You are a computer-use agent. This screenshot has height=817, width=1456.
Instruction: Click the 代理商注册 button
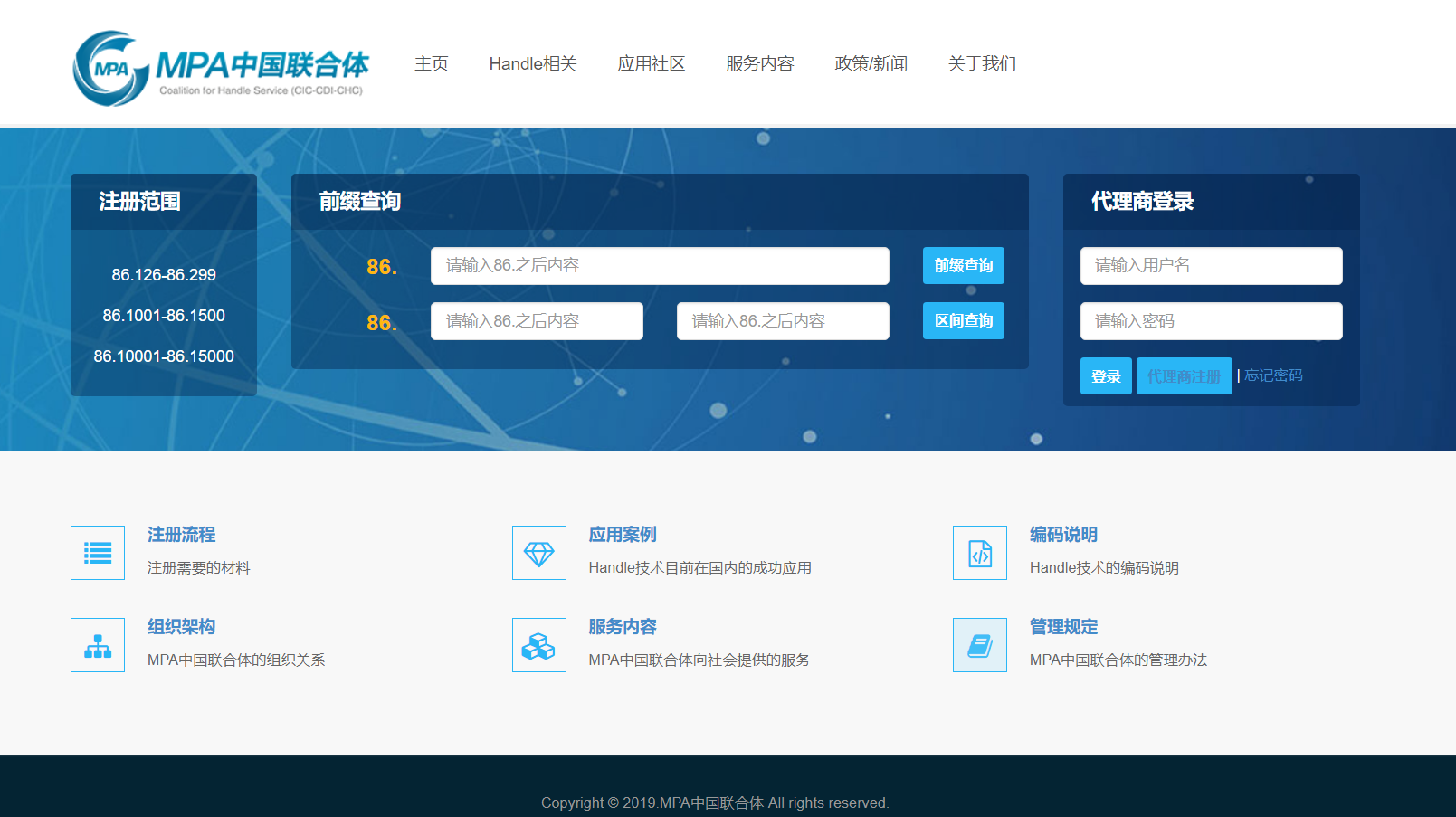point(1184,376)
